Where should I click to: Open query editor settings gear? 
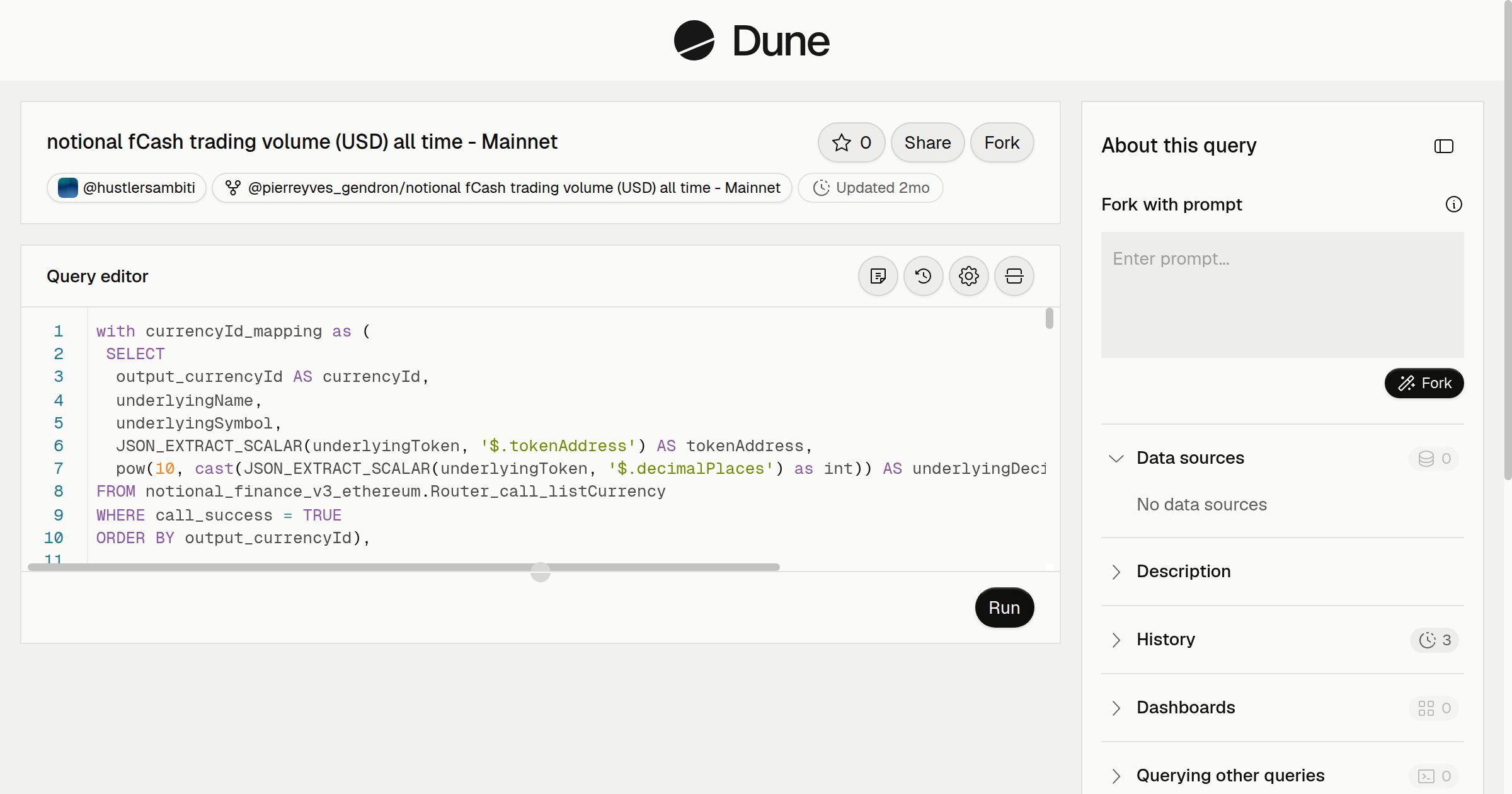[969, 276]
